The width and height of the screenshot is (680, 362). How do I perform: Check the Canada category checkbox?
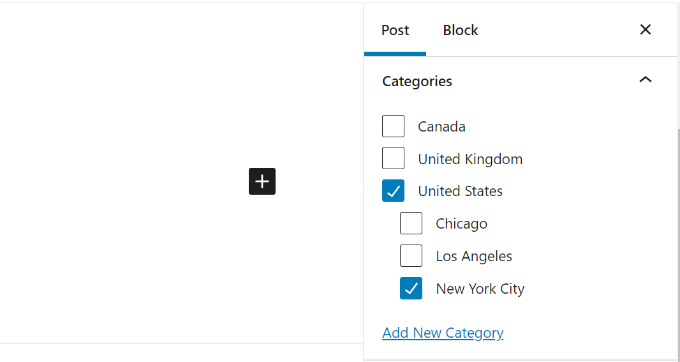pos(393,126)
